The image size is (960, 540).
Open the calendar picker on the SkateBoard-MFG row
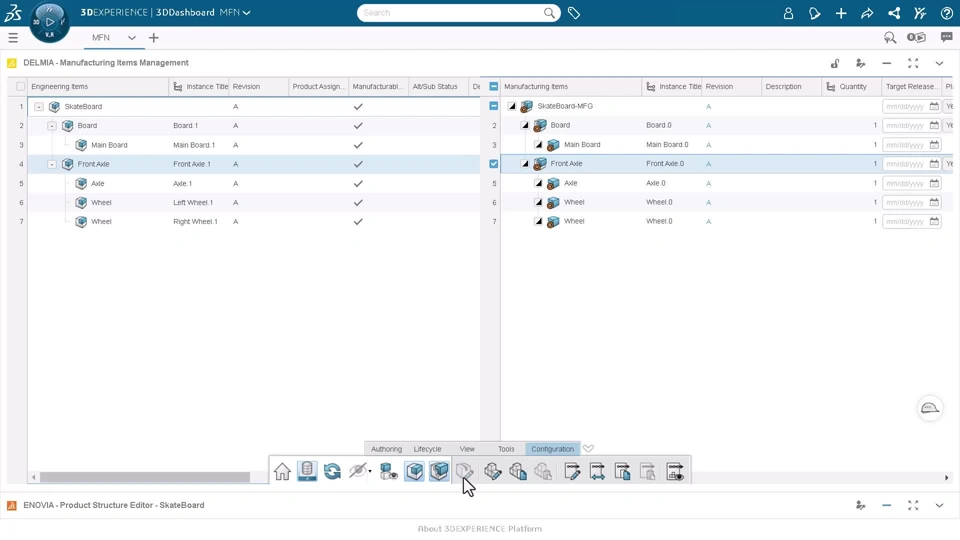(934, 106)
